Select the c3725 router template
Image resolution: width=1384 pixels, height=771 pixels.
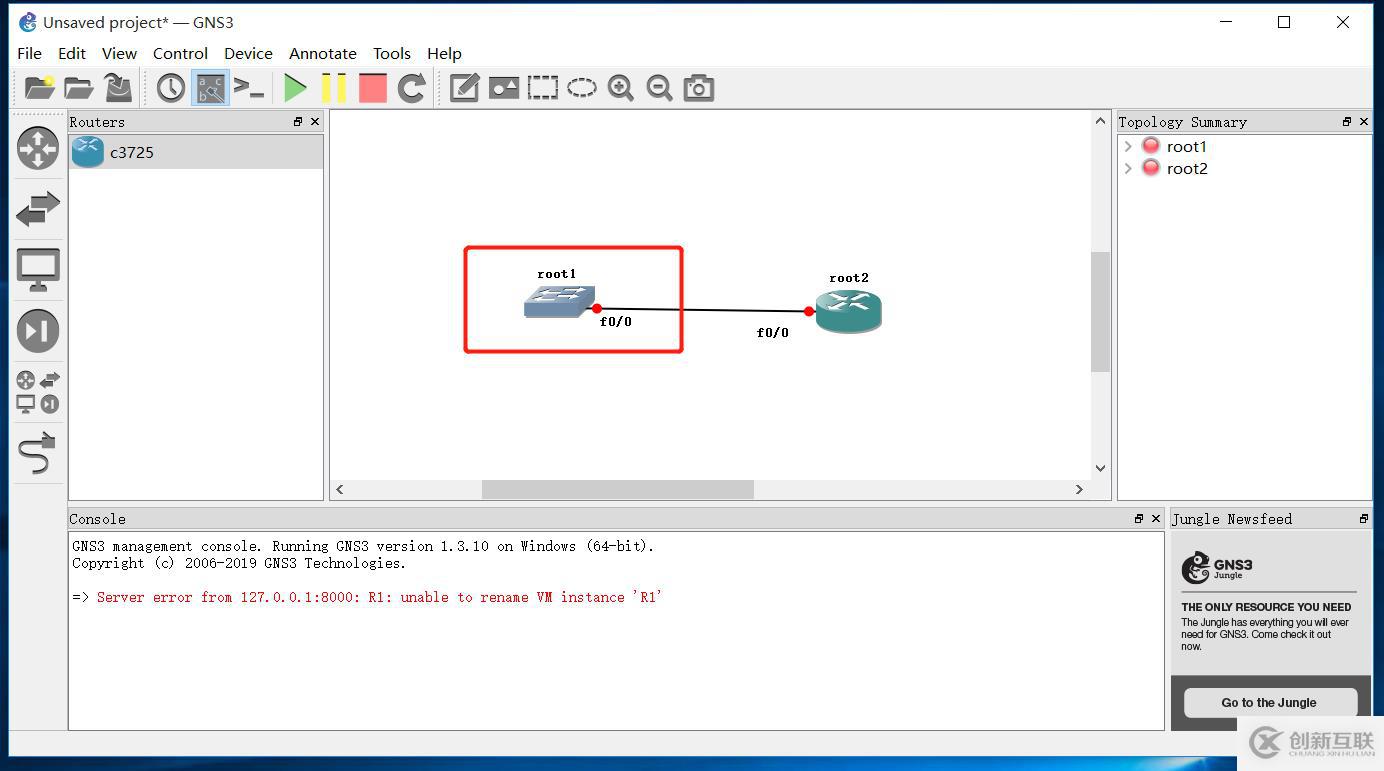131,152
